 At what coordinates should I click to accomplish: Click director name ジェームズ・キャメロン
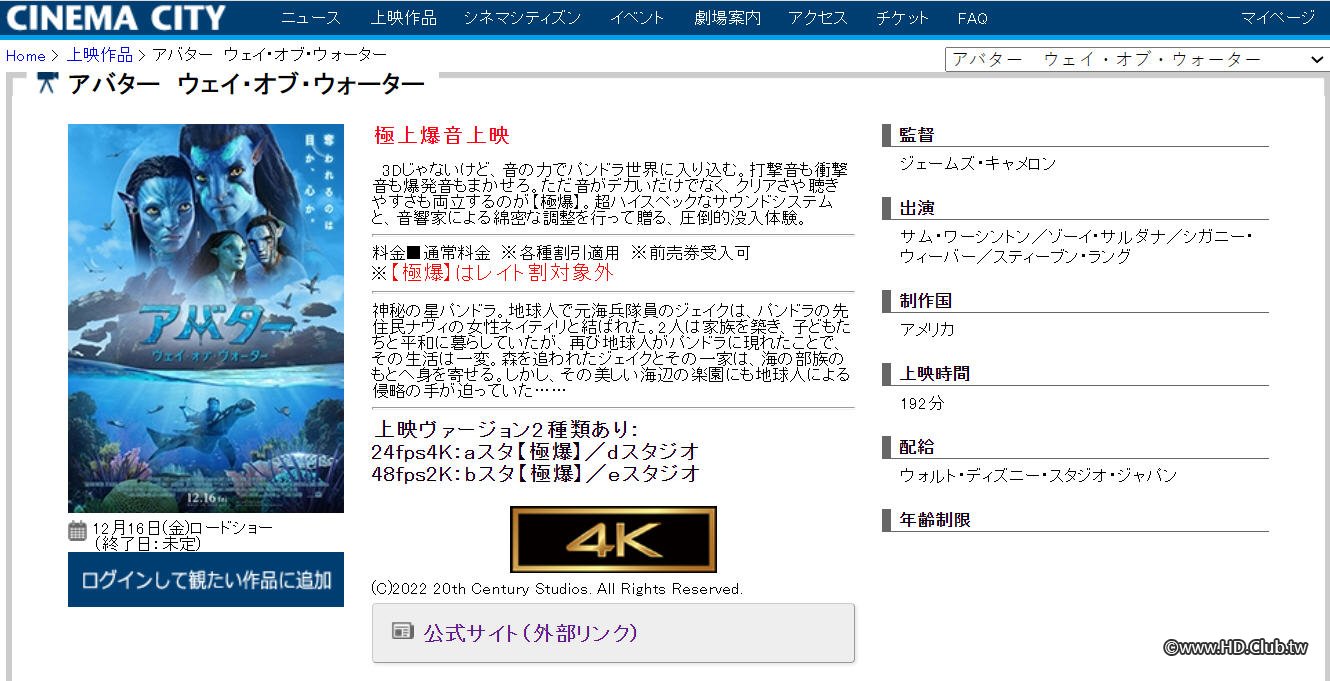977,164
